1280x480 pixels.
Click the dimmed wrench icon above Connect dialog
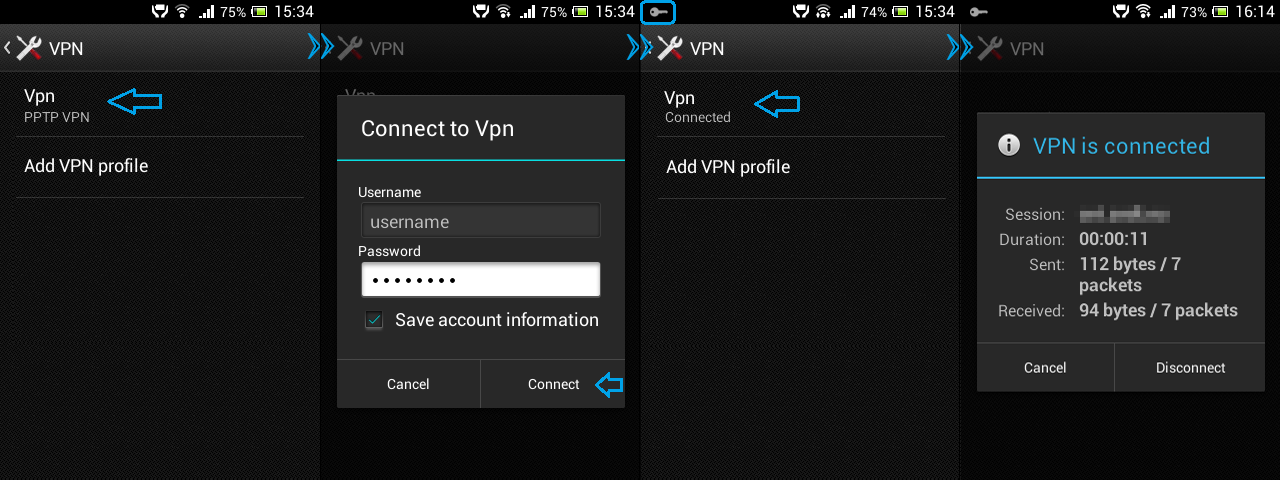(x=350, y=47)
